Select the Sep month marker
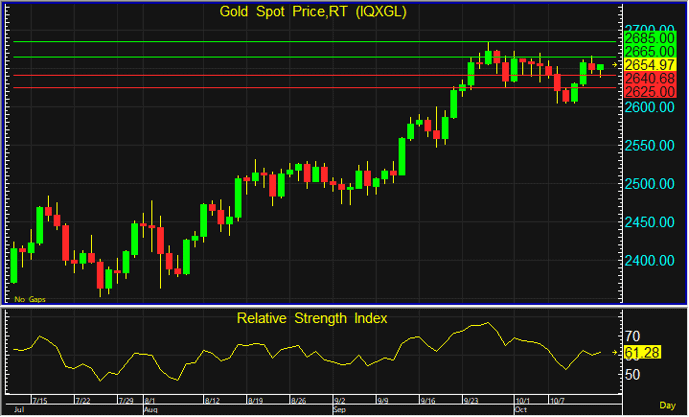 click(340, 410)
